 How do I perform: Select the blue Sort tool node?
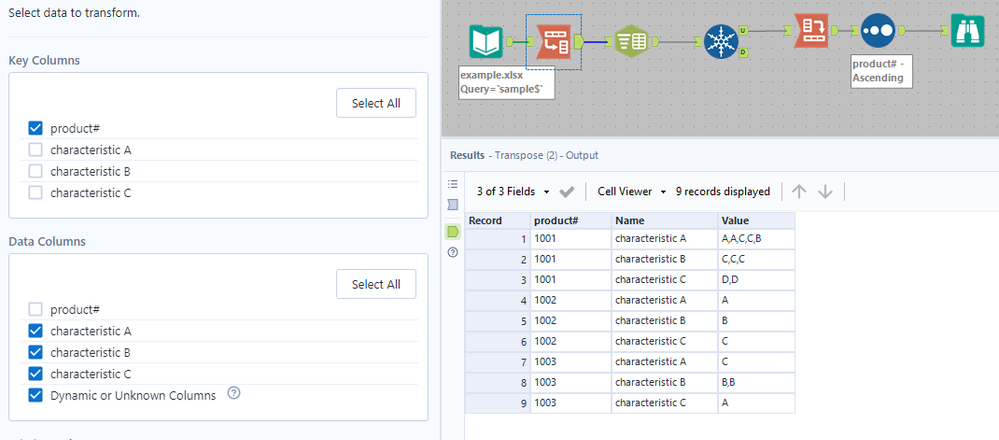tap(878, 31)
